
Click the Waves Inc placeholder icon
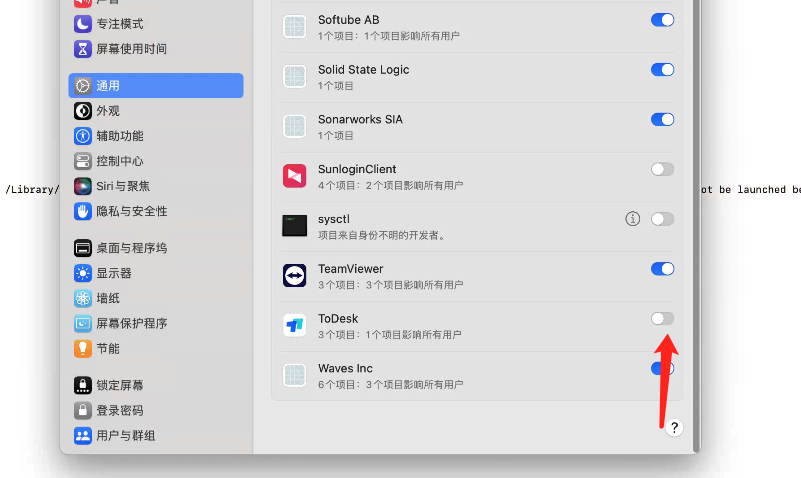pos(295,375)
